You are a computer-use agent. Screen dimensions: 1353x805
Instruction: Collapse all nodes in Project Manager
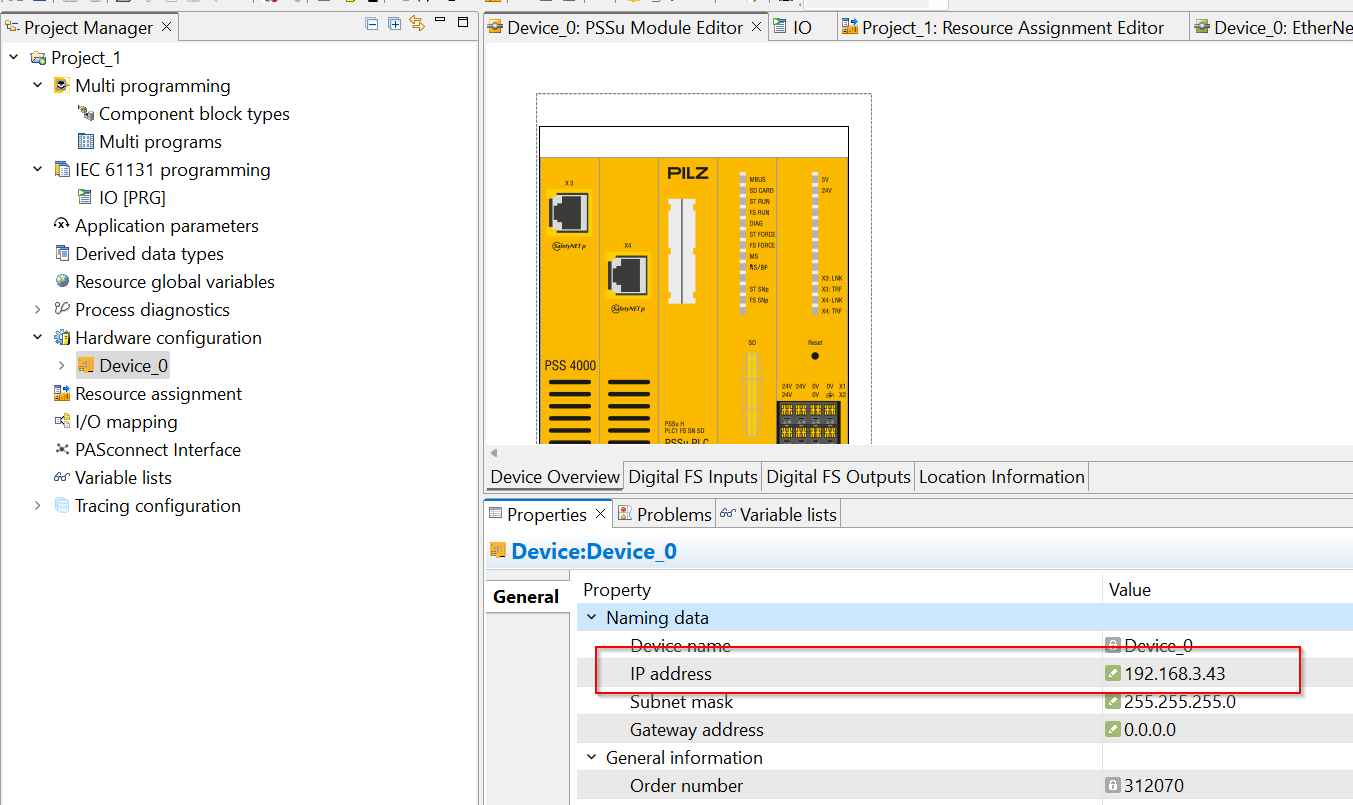point(373,23)
